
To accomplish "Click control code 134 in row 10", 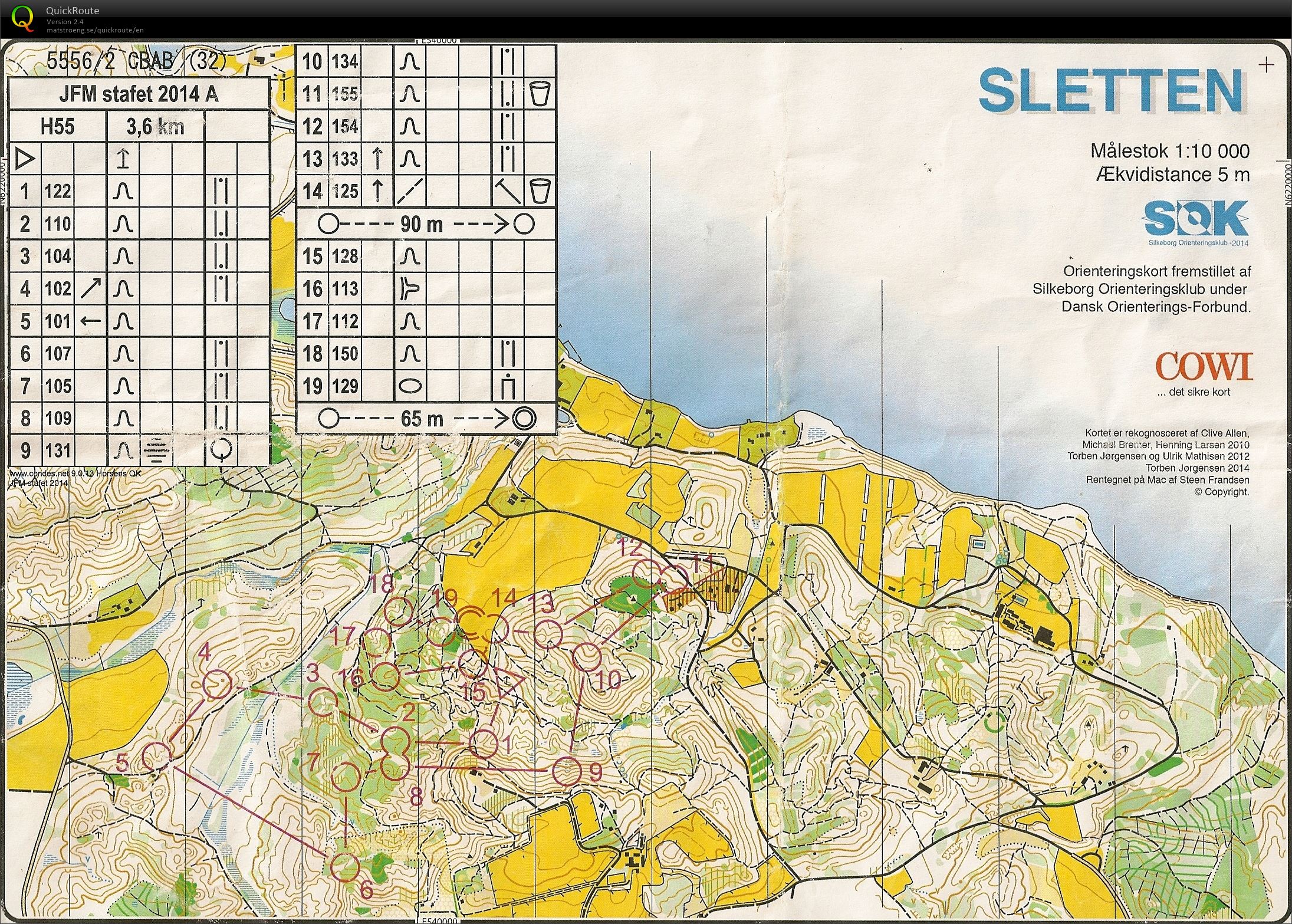I will coord(345,61).
